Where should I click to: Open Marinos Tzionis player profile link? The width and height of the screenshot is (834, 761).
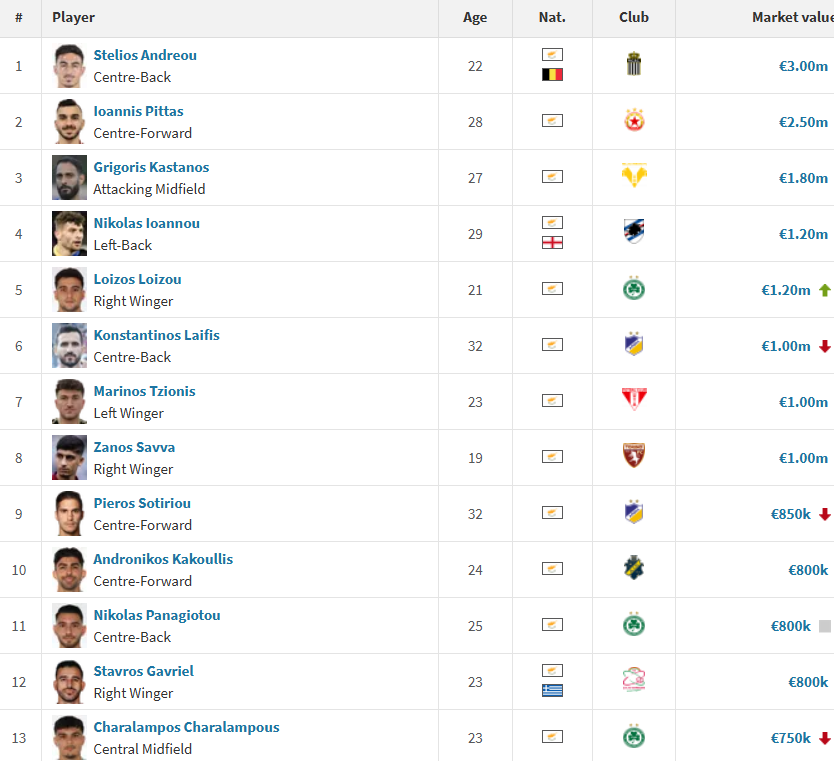coord(145,391)
